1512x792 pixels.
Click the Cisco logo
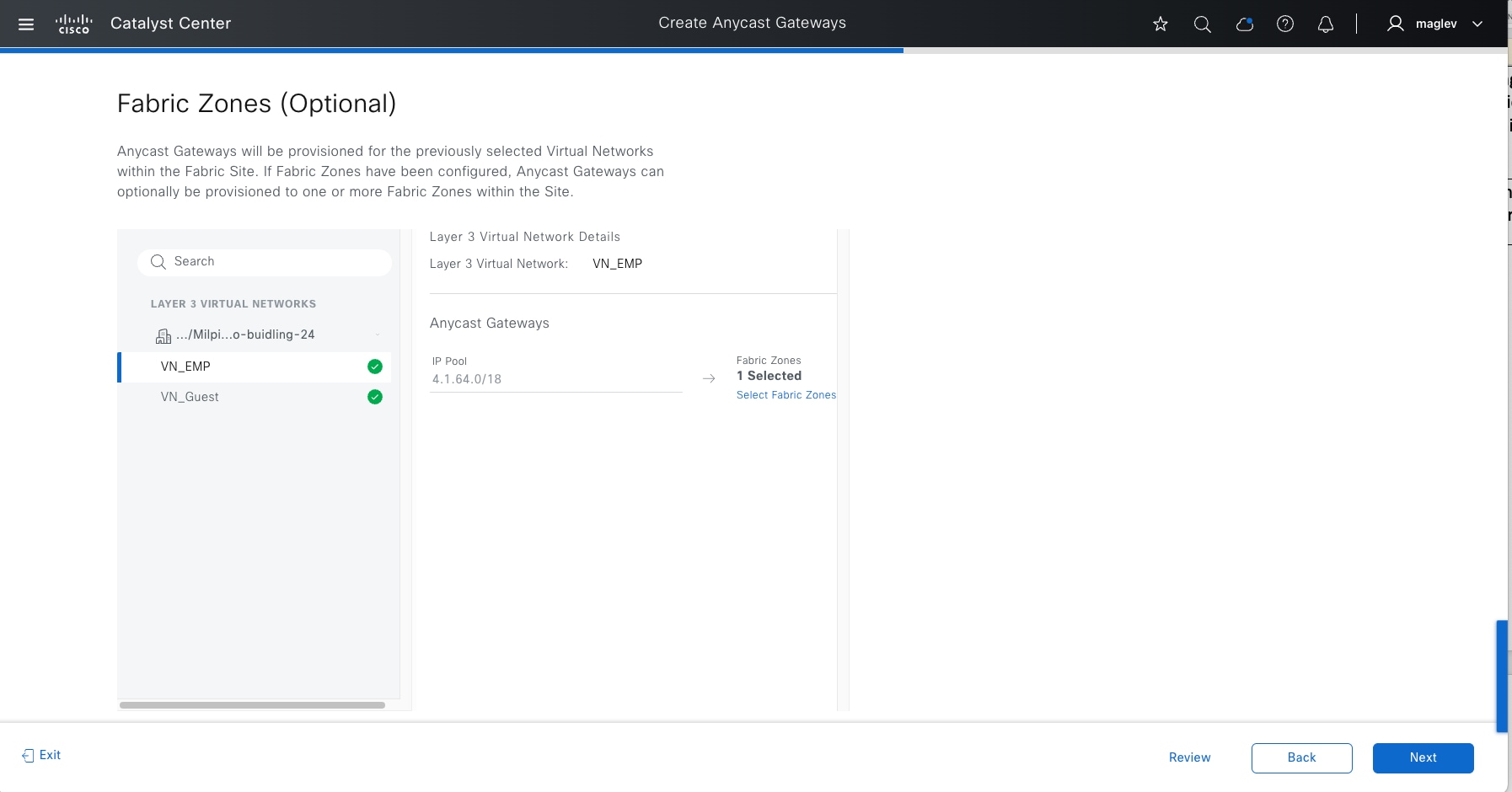[73, 24]
